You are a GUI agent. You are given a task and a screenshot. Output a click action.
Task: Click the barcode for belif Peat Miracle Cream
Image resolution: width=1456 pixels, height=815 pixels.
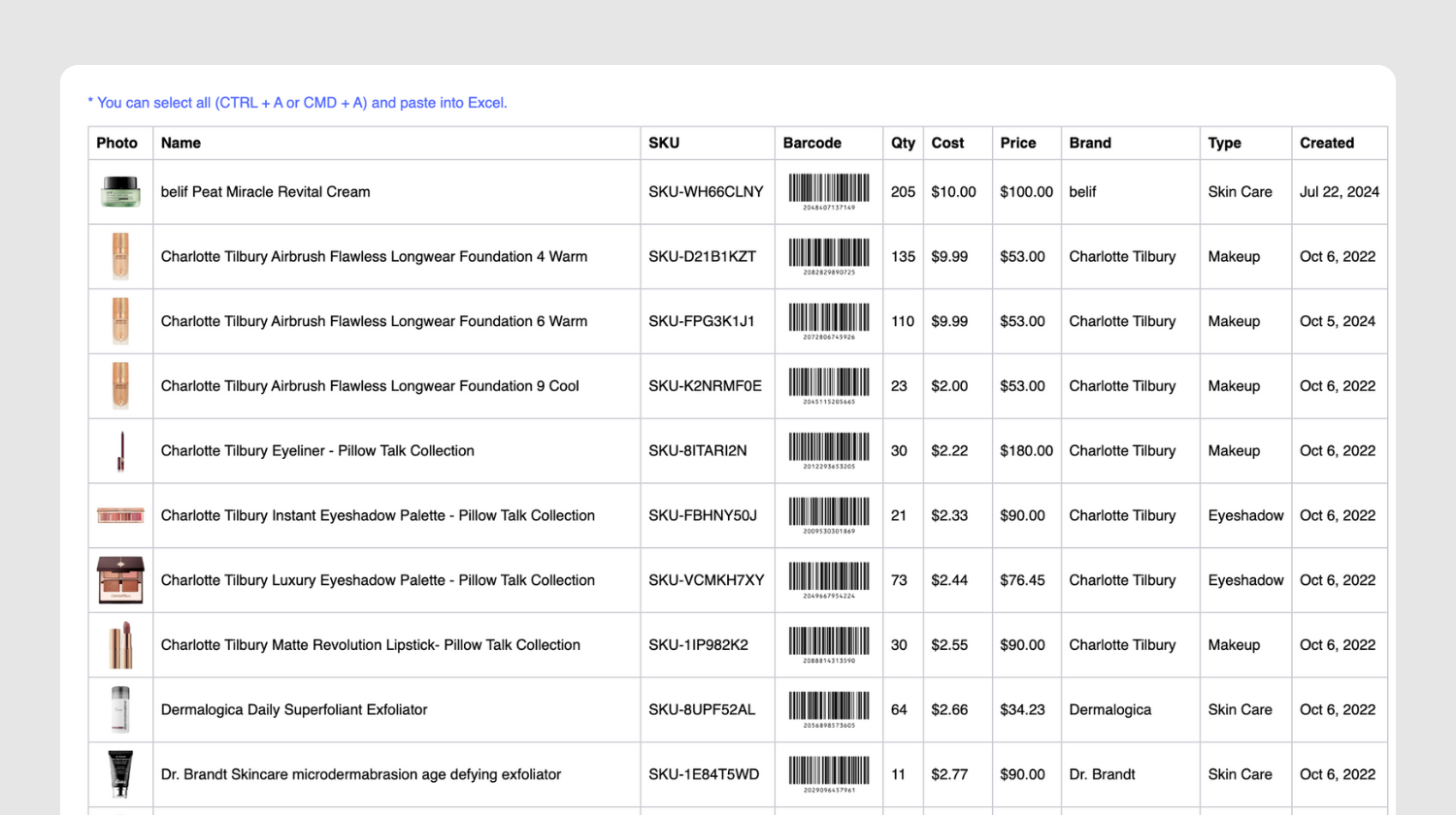[829, 192]
